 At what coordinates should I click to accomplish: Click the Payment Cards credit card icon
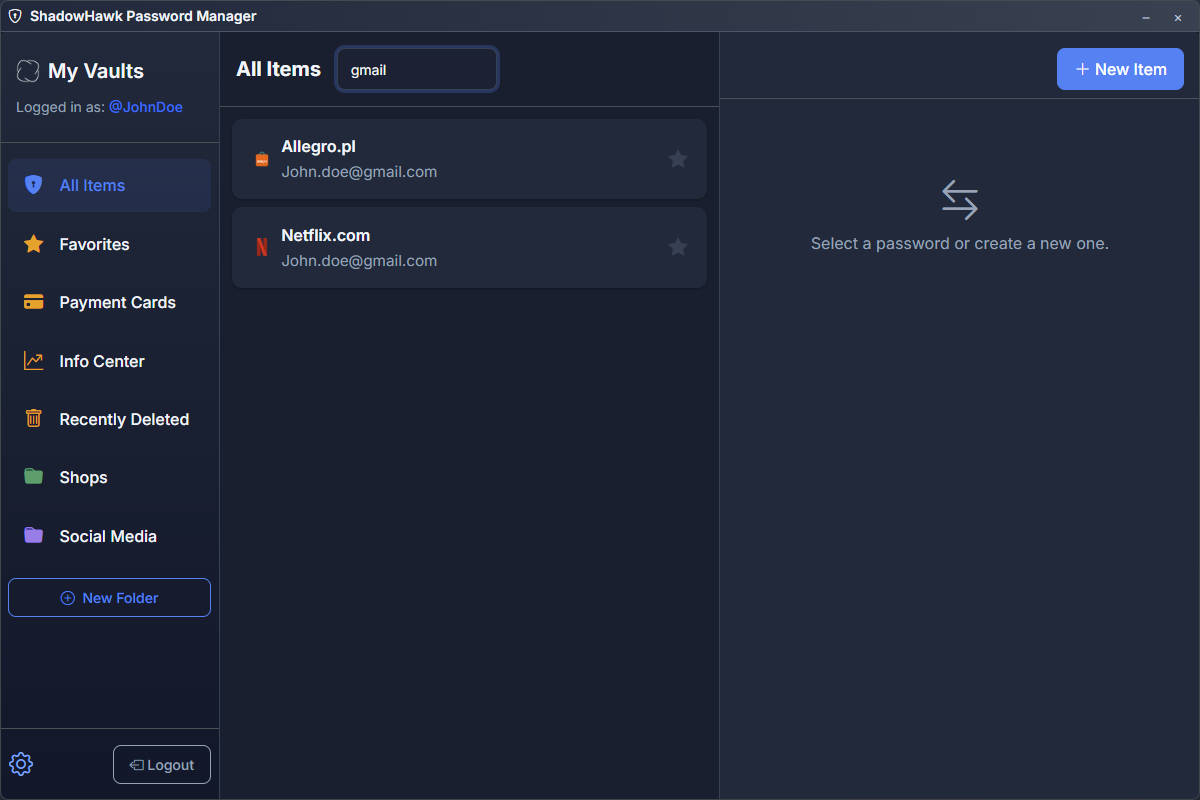coord(33,302)
